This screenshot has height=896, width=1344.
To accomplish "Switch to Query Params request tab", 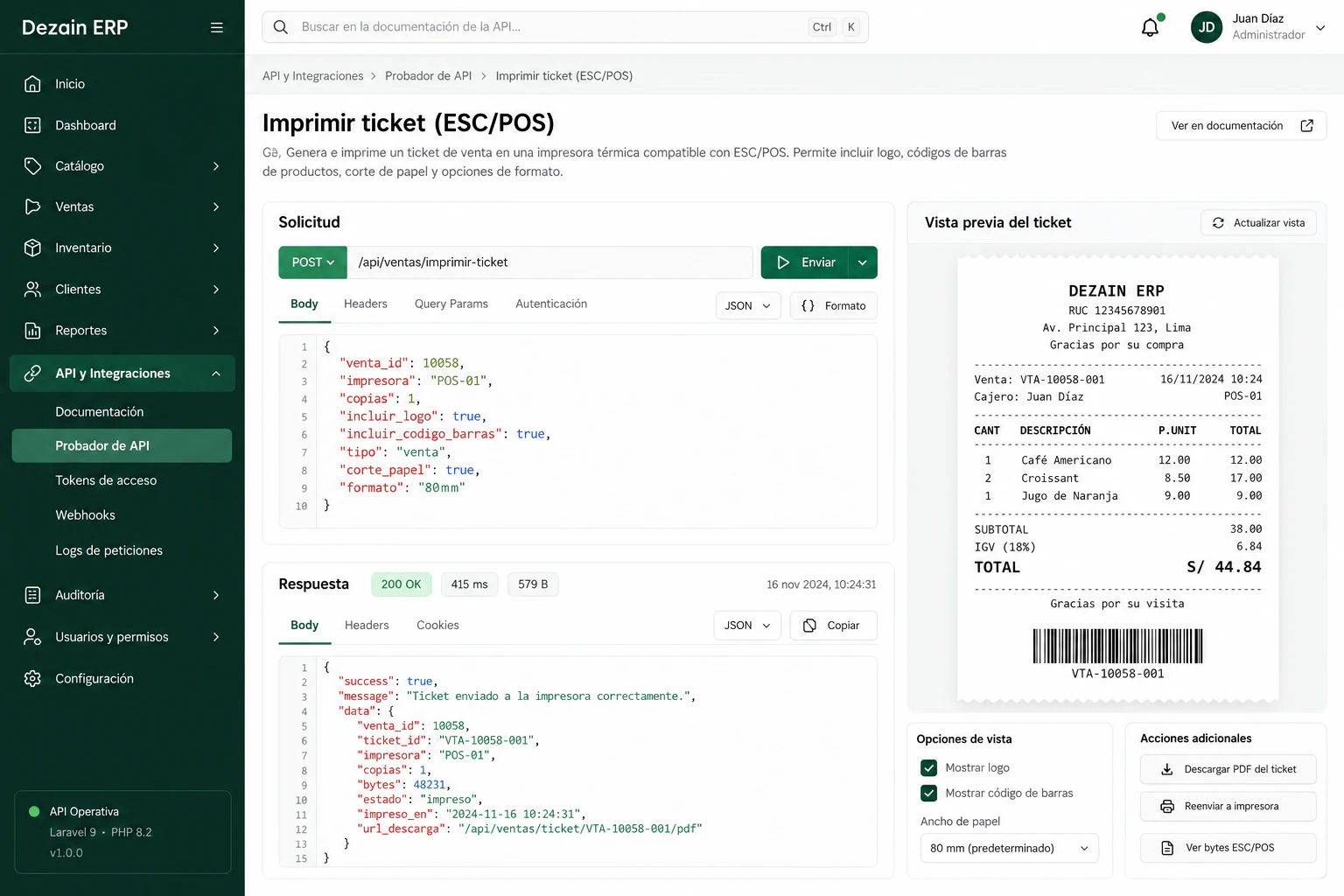I will point(451,304).
